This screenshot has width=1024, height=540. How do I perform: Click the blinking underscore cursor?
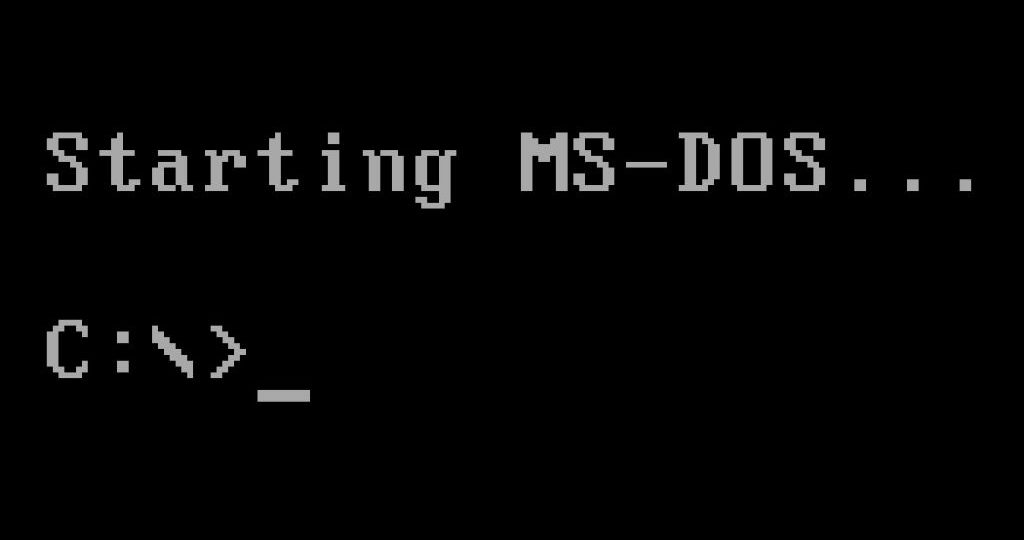[283, 395]
